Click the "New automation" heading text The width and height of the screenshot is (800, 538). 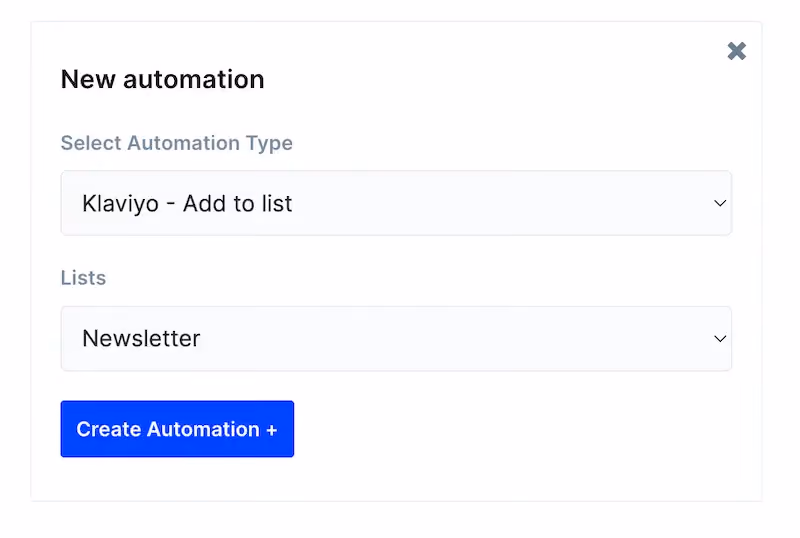click(x=162, y=79)
